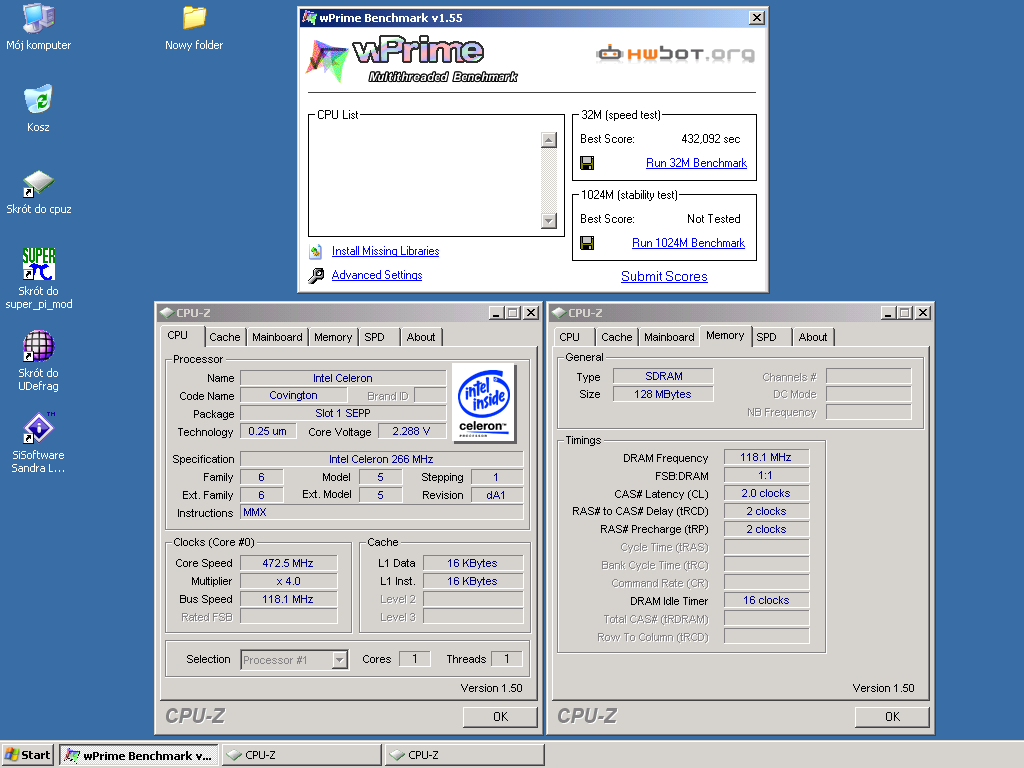Select the Kosz recycle bin icon
Image resolution: width=1024 pixels, height=768 pixels.
pyautogui.click(x=38, y=100)
